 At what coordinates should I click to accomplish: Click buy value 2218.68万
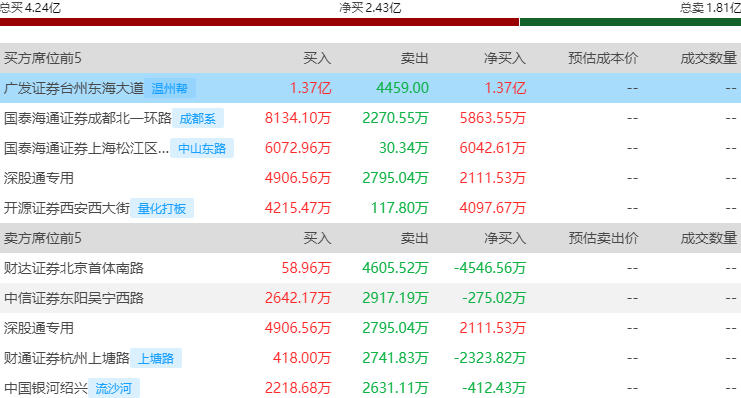tap(298, 388)
